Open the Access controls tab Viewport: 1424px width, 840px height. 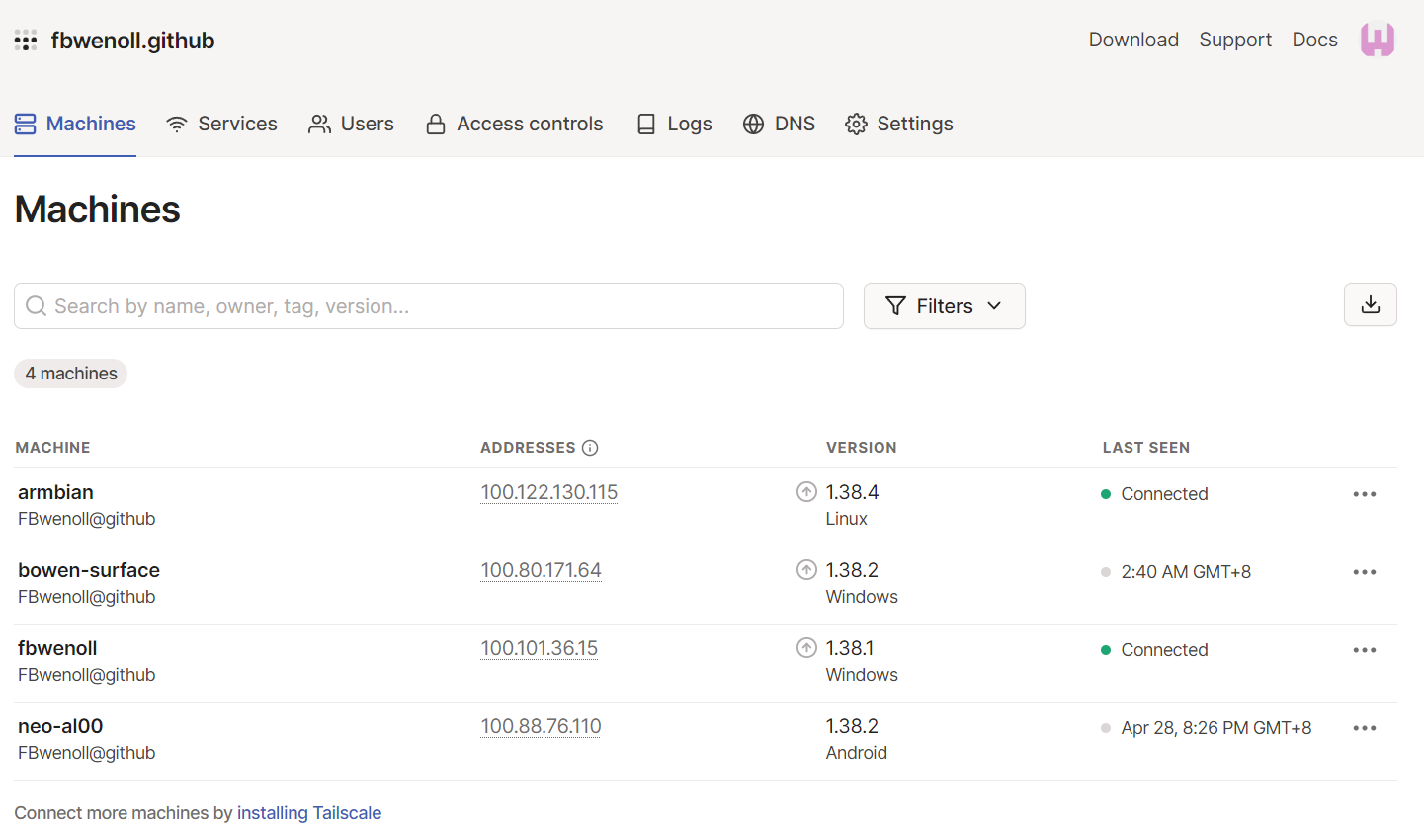click(x=514, y=124)
